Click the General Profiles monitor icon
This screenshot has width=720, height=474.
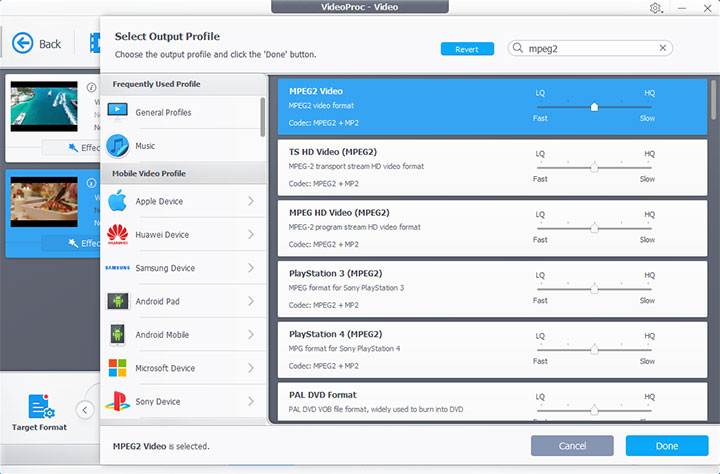[x=118, y=112]
